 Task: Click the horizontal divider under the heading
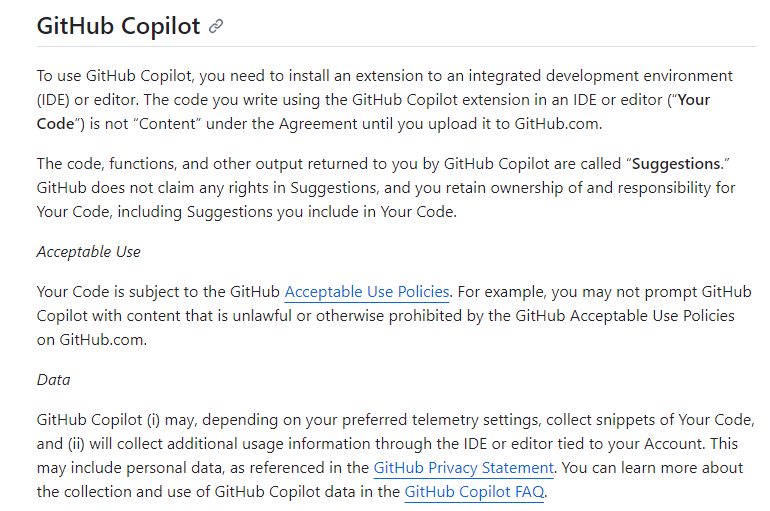[396, 47]
